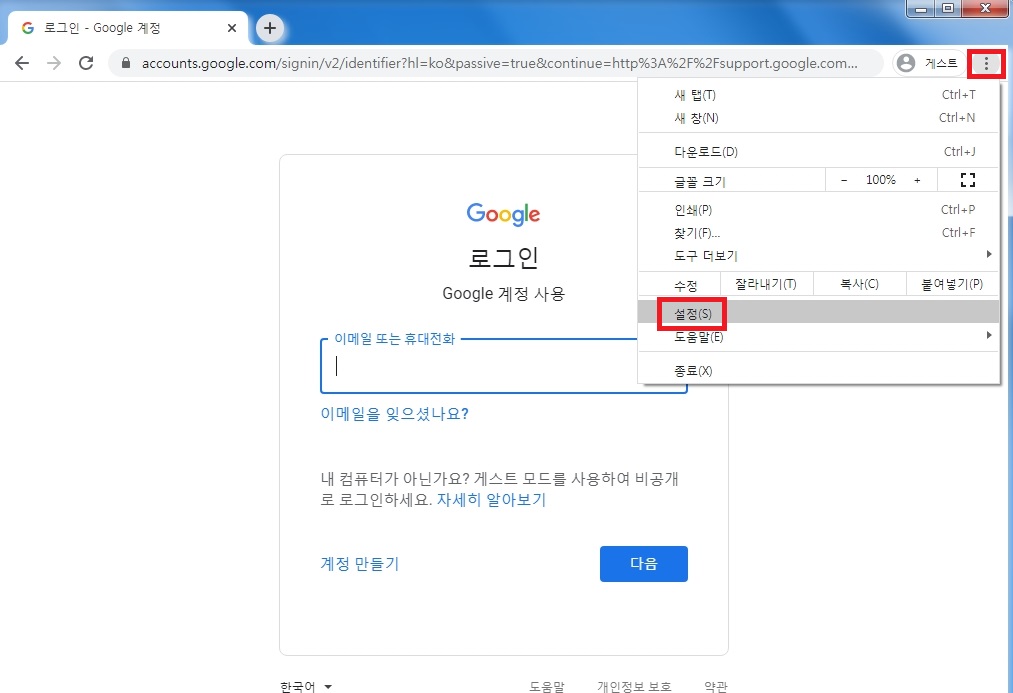Open 다운로드(D) from the menu
Viewport: 1013px width, 693px height.
point(819,152)
